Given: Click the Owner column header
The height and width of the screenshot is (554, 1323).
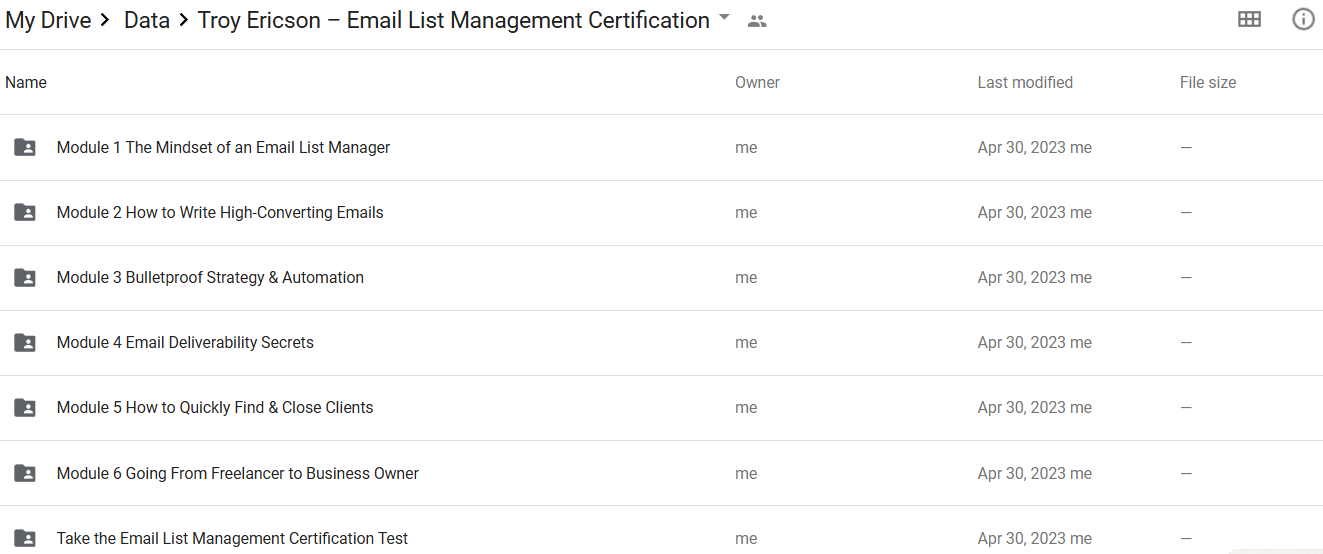Looking at the screenshot, I should 757,83.
